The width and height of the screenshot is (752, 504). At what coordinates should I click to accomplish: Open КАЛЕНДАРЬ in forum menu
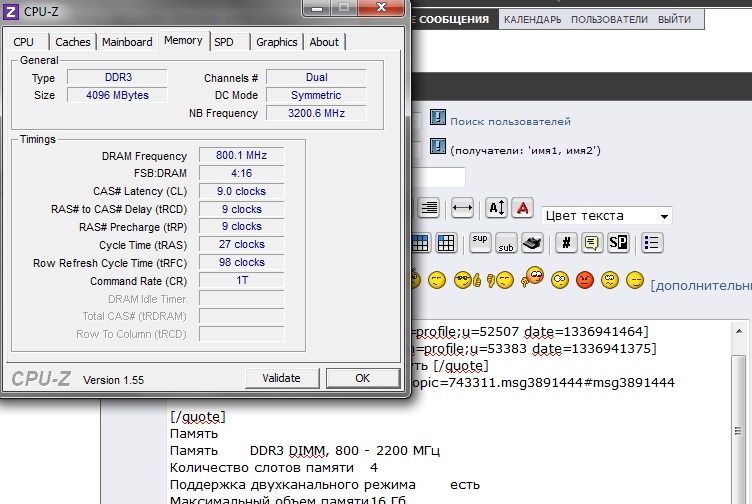click(x=532, y=20)
